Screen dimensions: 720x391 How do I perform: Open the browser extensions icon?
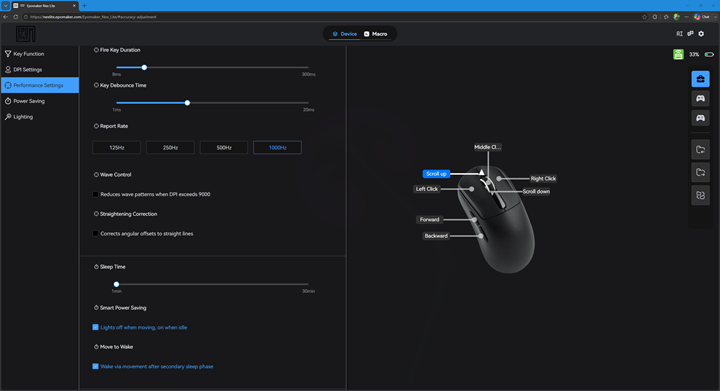655,17
